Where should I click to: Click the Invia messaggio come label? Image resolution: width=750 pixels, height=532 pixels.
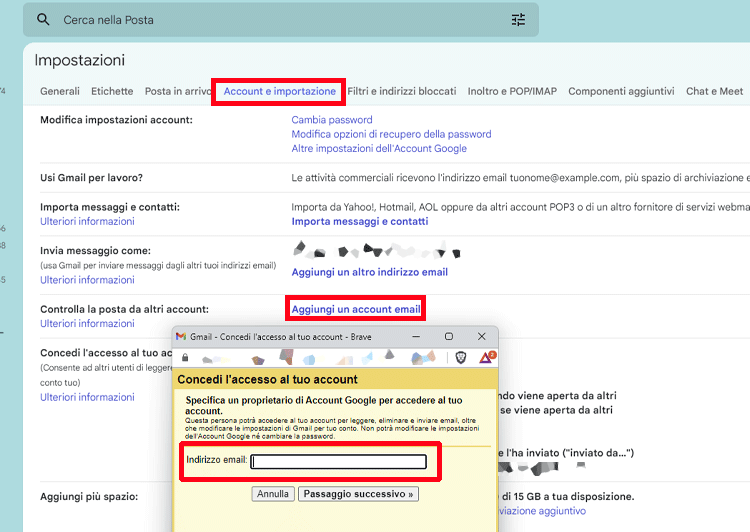click(x=95, y=250)
